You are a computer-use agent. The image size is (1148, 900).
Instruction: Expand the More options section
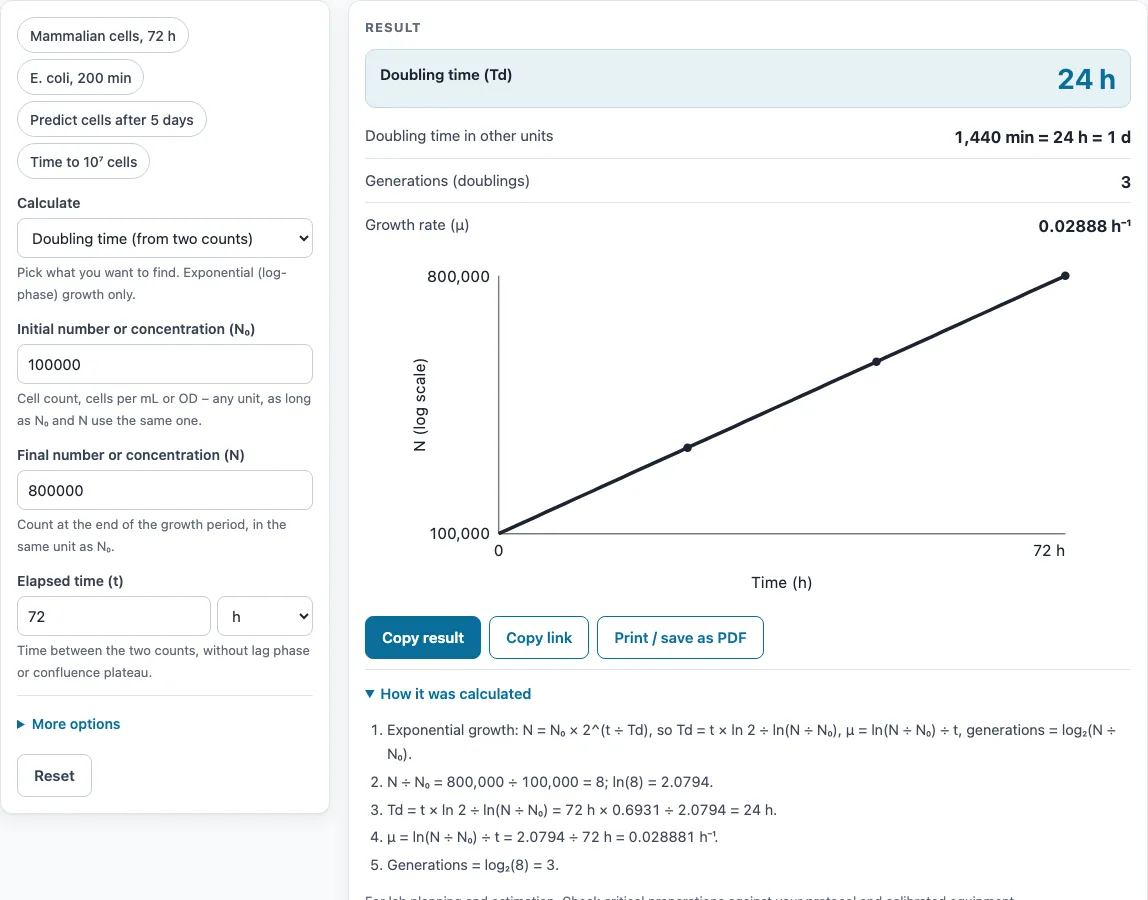tap(69, 724)
